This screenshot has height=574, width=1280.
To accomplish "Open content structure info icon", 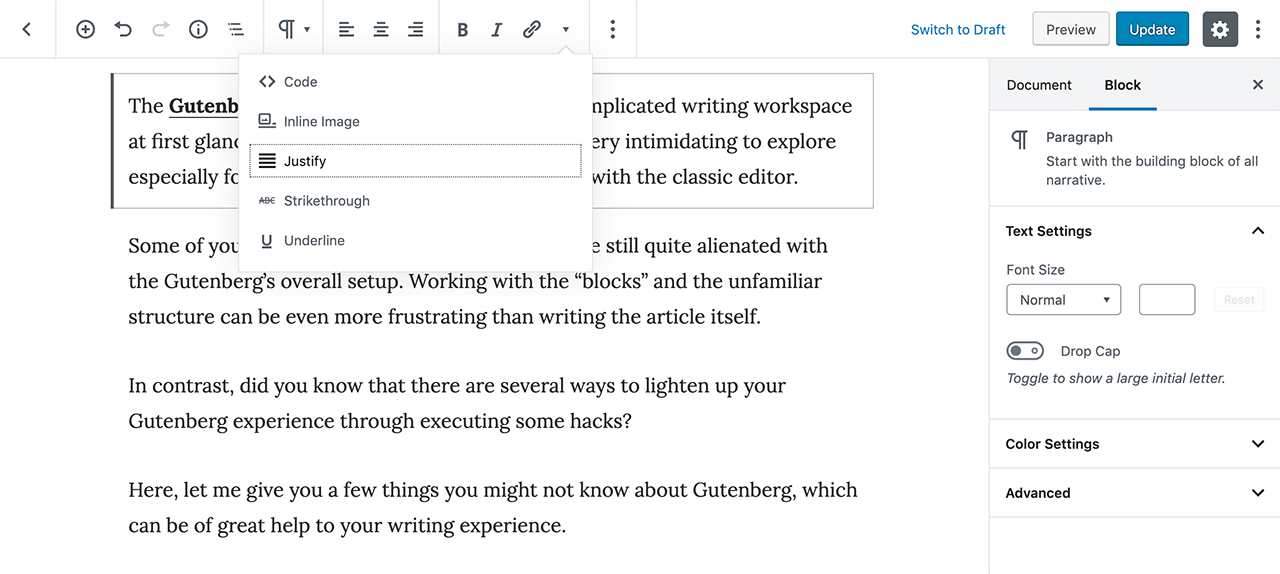I will (198, 30).
